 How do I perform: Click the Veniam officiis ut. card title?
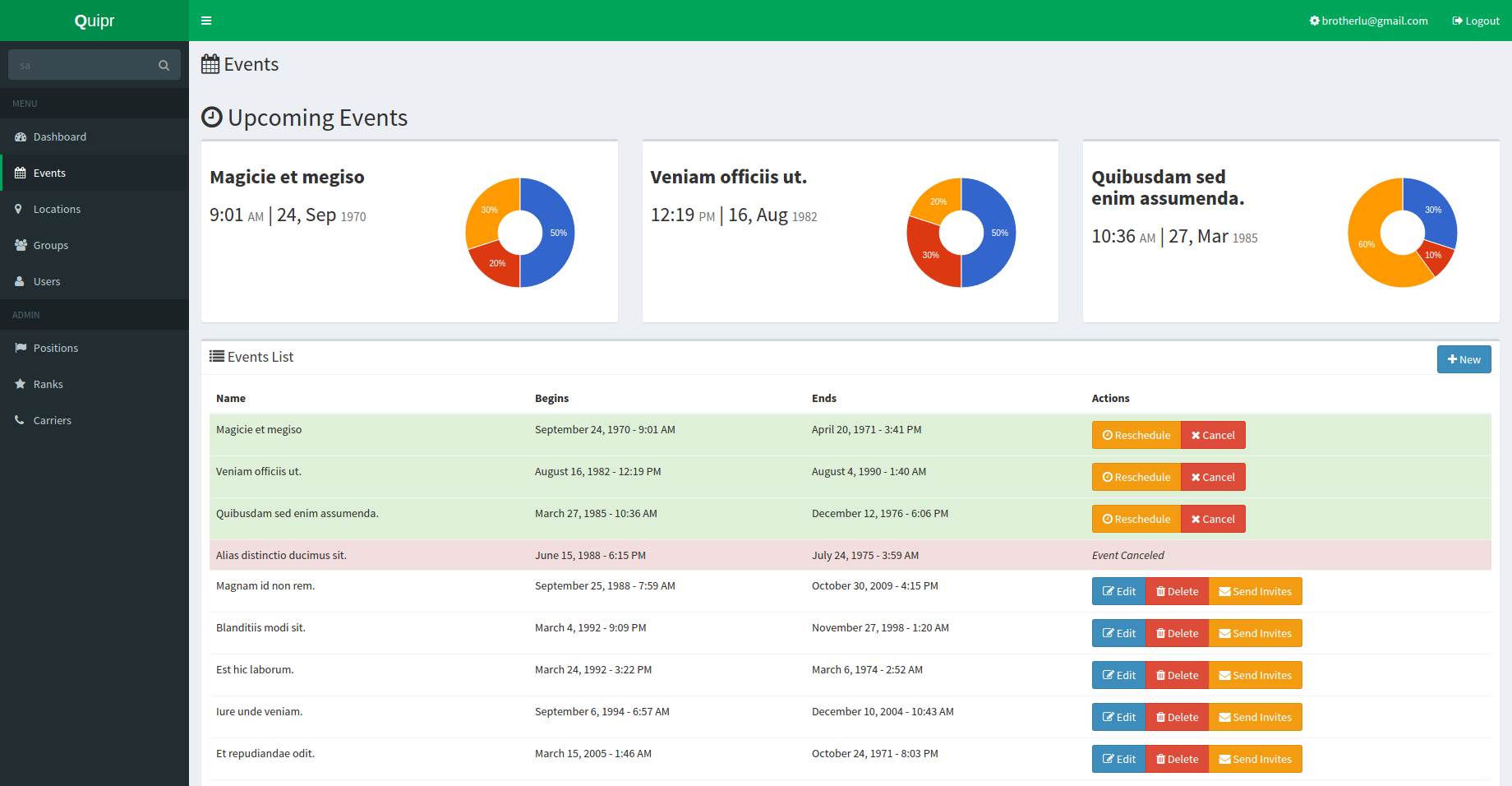(x=729, y=177)
